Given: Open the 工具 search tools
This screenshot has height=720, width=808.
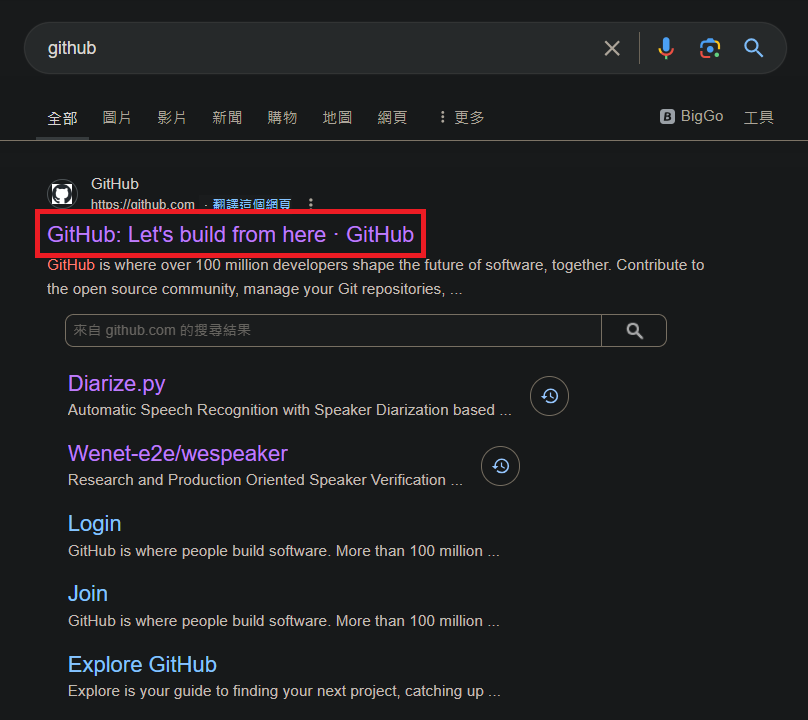Looking at the screenshot, I should [x=759, y=118].
